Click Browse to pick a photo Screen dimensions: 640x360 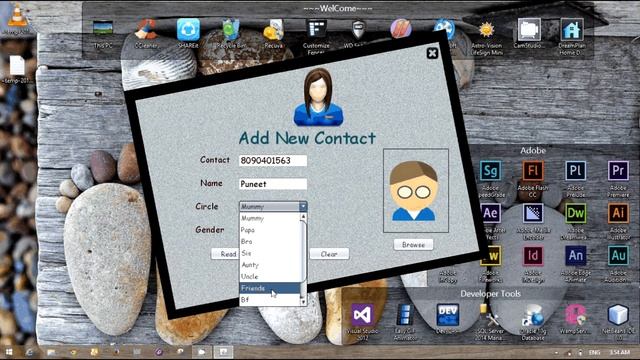[413, 244]
